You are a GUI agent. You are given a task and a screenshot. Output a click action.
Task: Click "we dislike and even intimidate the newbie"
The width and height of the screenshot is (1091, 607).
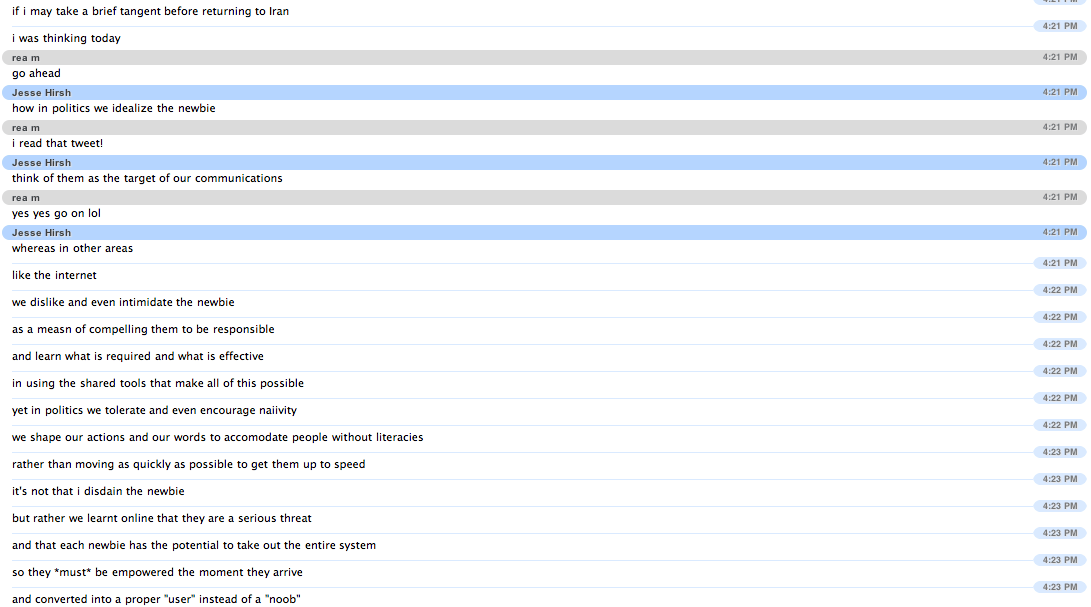(x=123, y=303)
